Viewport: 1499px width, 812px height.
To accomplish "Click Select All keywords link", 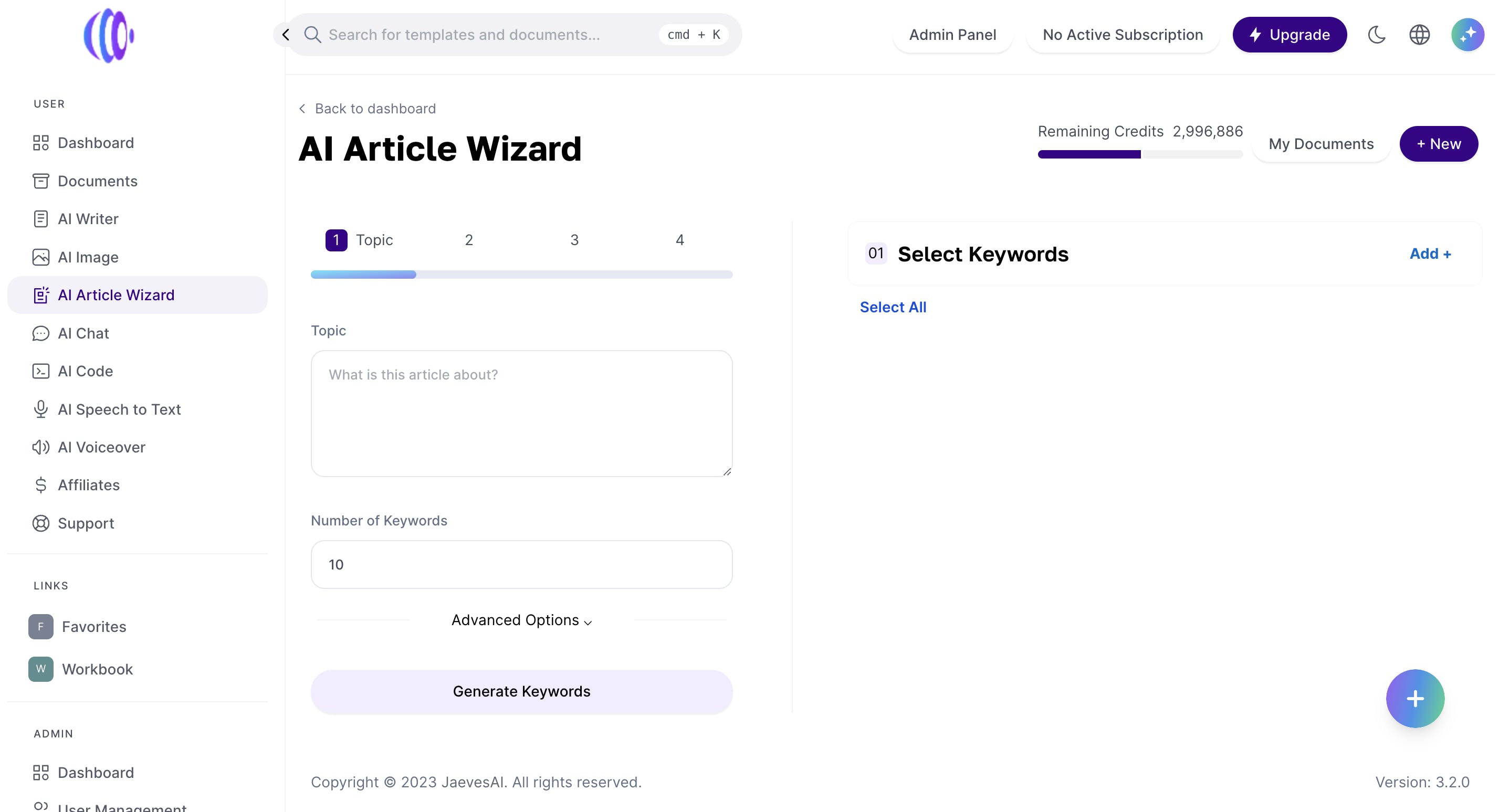I will [893, 307].
